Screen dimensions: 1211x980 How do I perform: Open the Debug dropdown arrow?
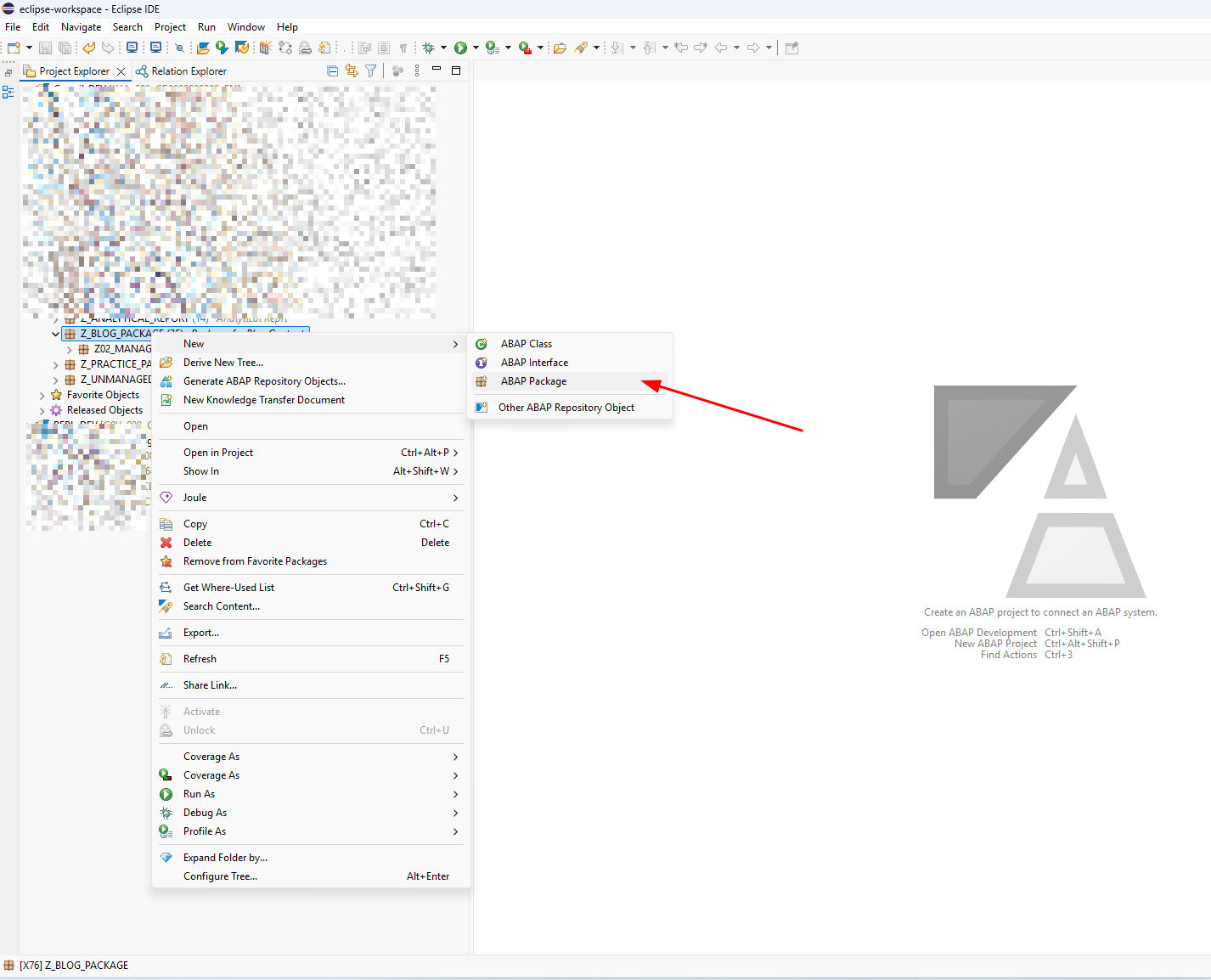pyautogui.click(x=443, y=48)
